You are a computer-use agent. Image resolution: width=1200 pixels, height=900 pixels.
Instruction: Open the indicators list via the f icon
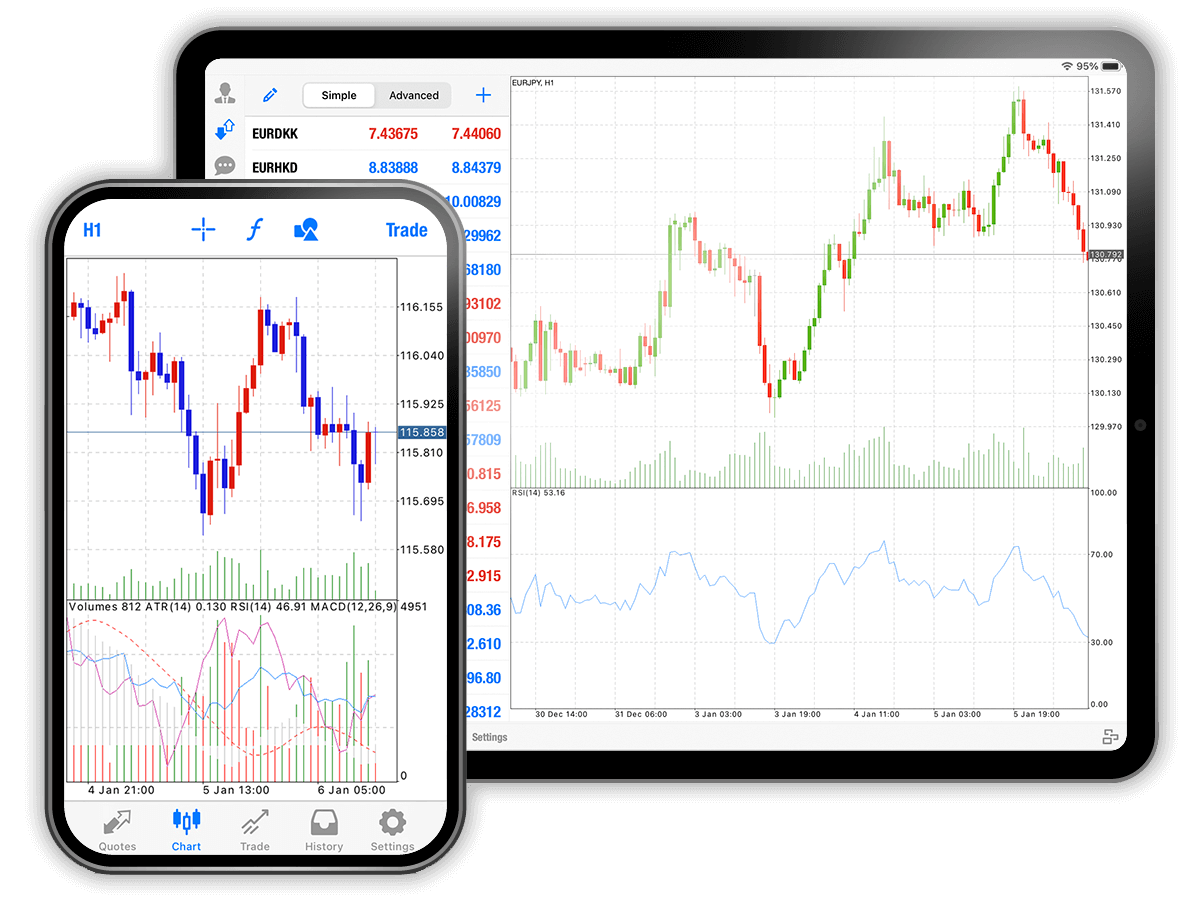(x=254, y=230)
